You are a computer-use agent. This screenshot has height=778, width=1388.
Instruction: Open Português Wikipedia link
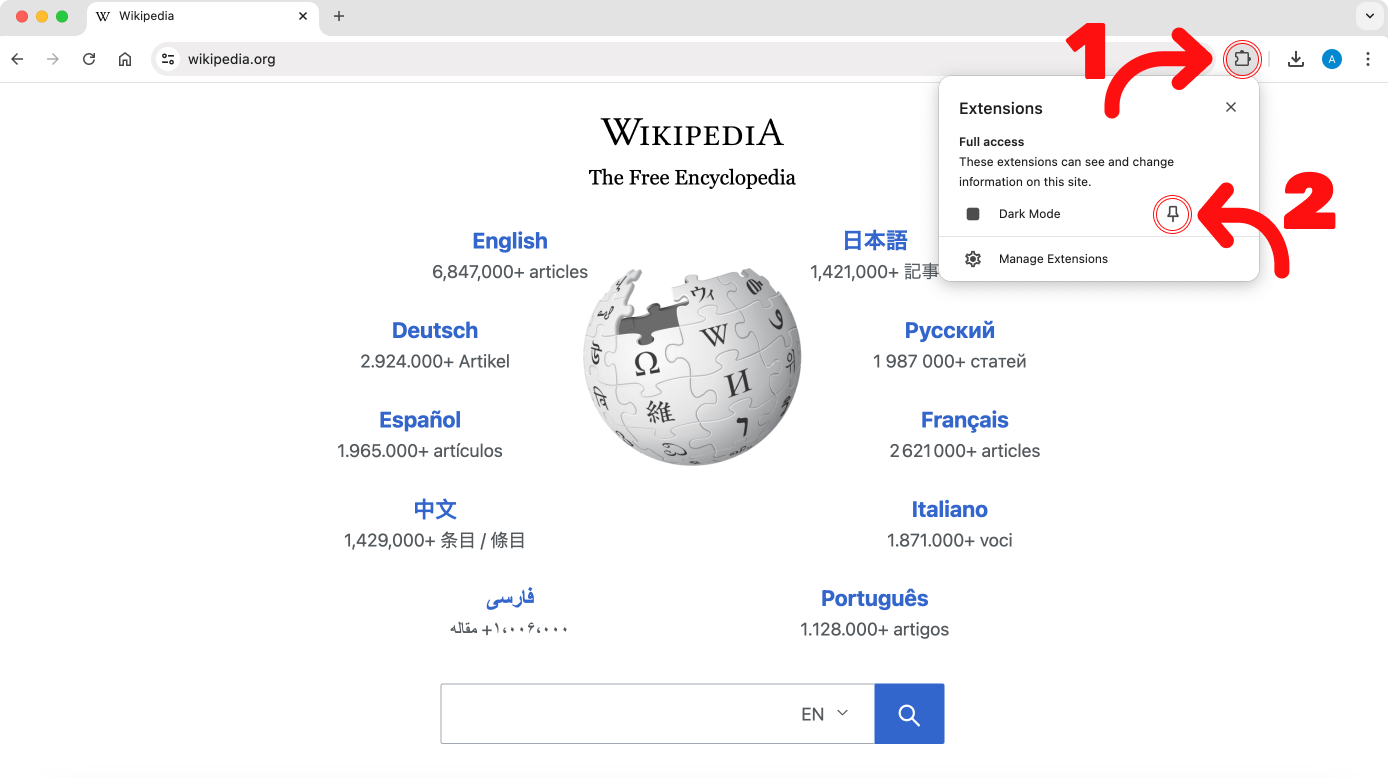(875, 598)
